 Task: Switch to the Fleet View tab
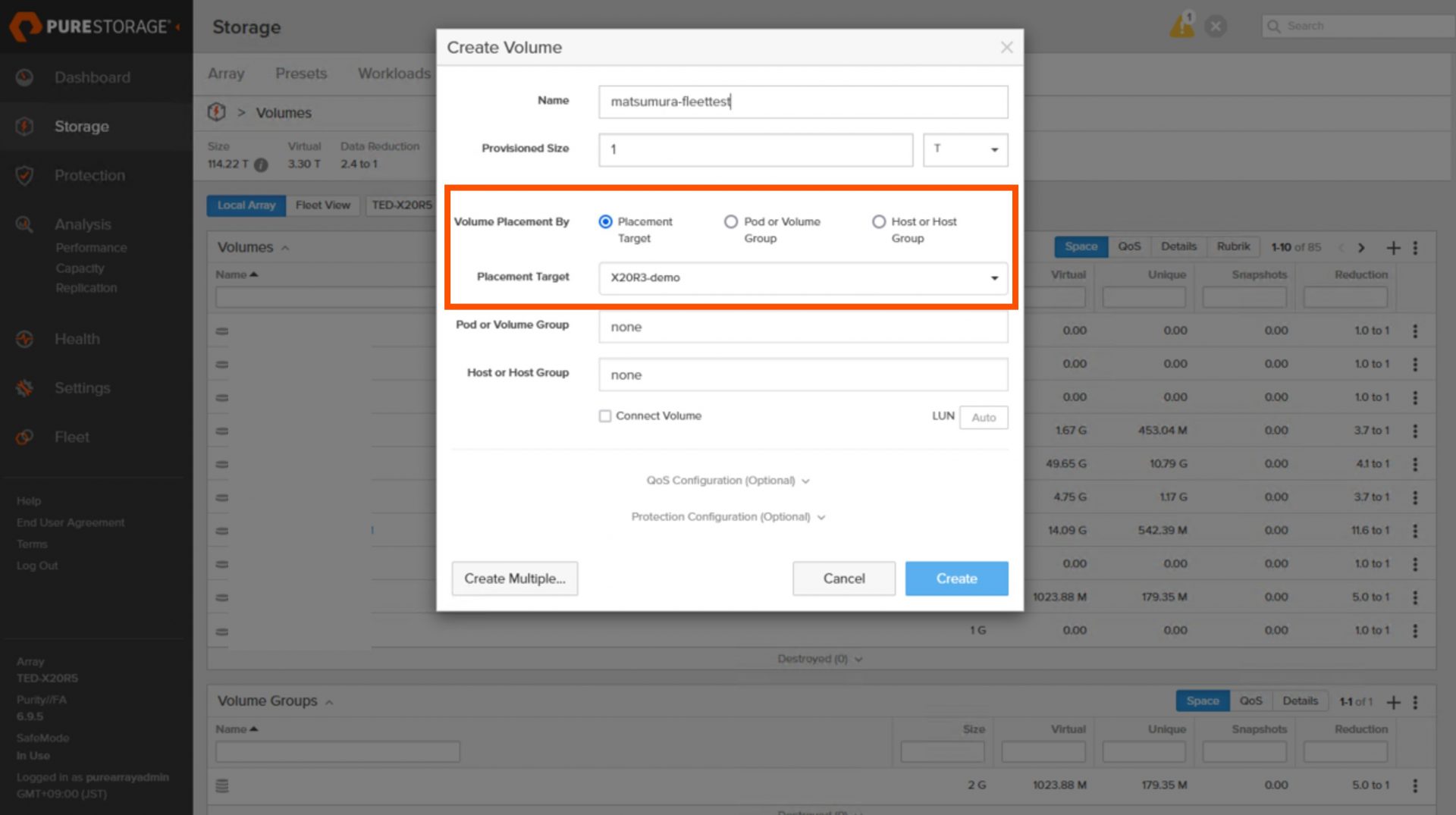click(323, 205)
